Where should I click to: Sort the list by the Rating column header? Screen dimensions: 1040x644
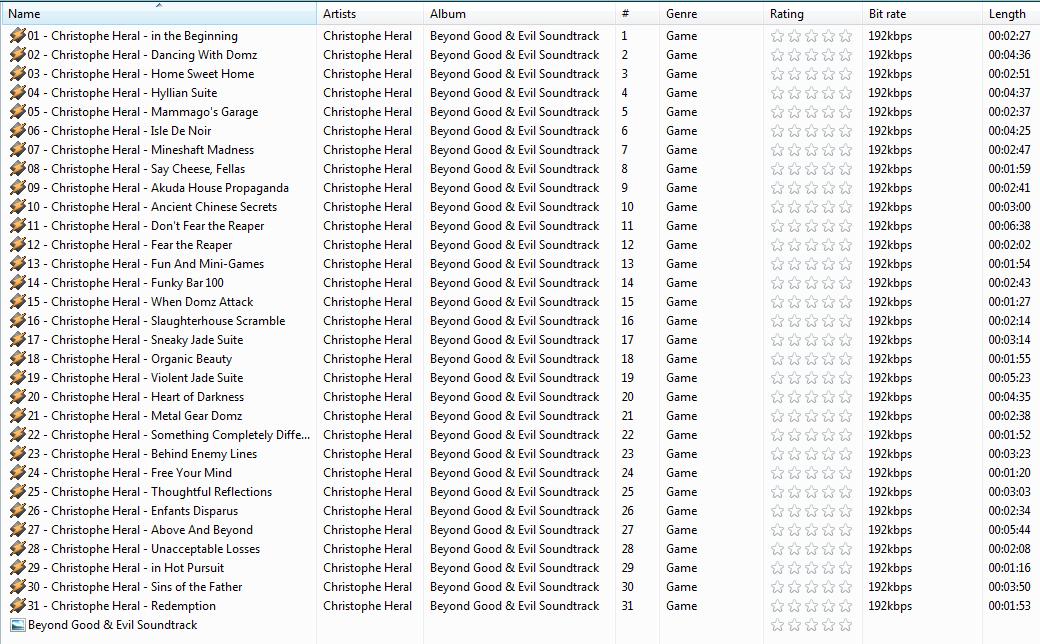(x=812, y=13)
